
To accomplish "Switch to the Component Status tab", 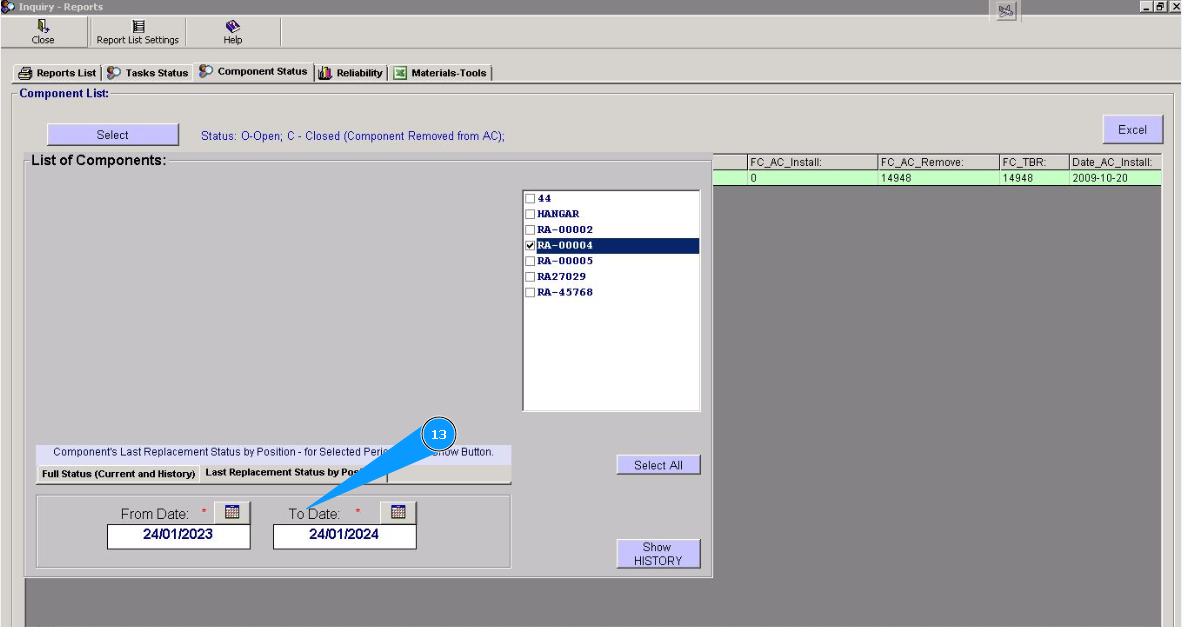I will click(254, 72).
